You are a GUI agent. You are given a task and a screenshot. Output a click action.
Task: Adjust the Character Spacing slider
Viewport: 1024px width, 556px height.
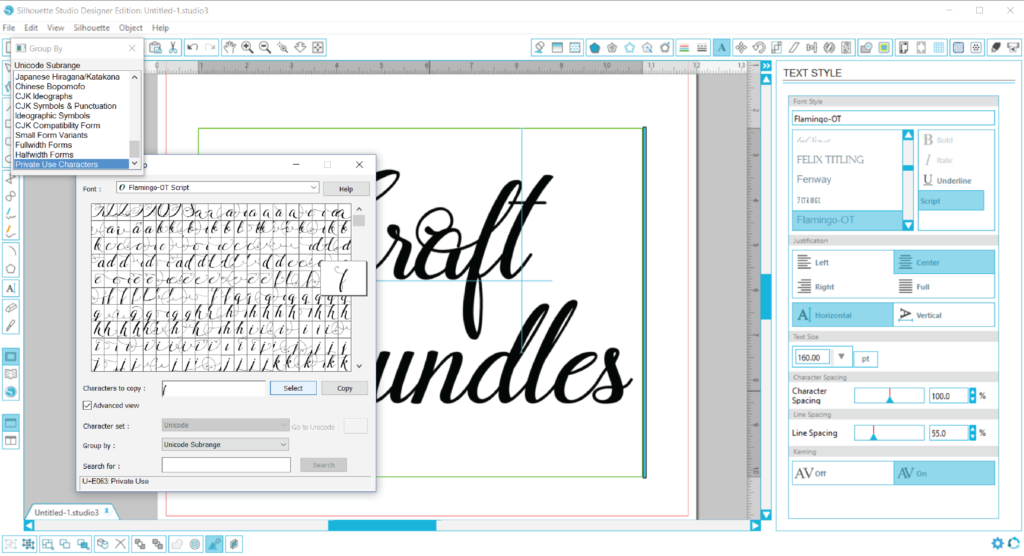tap(889, 396)
